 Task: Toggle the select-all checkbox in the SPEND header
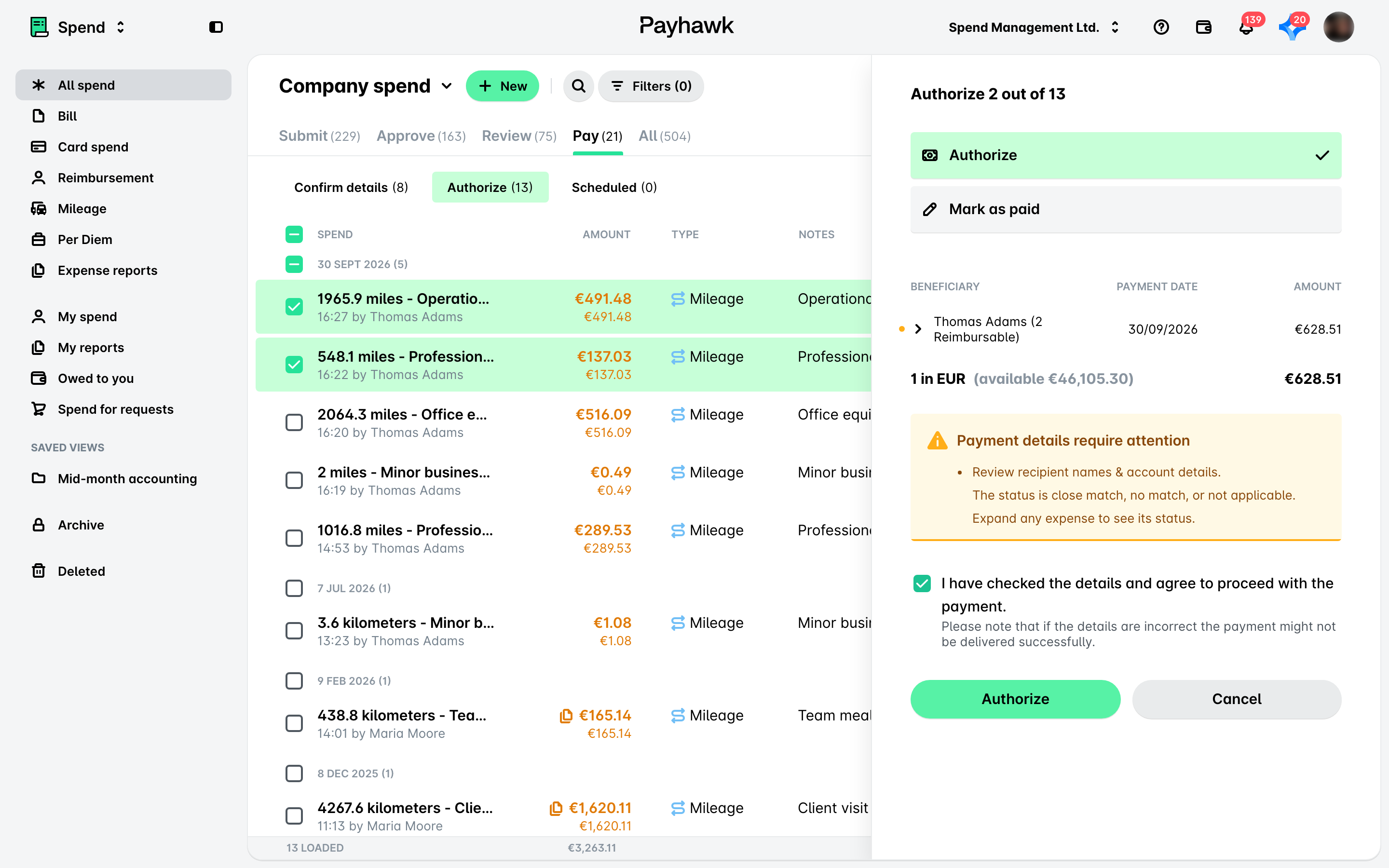[x=294, y=234]
